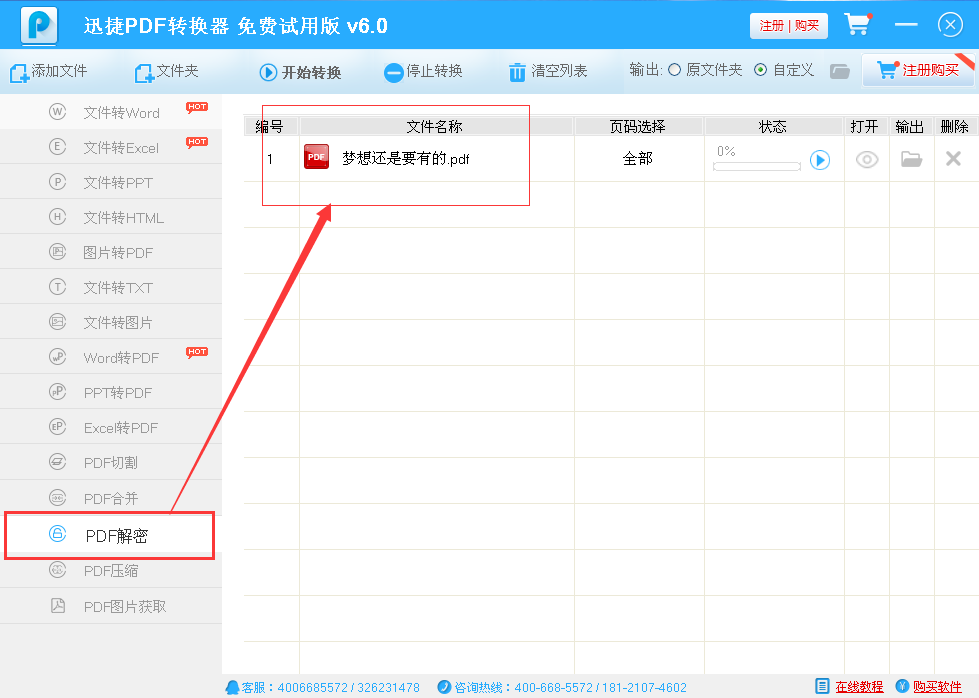Click file name 梦想还是要有的.pdf

[x=406, y=159]
